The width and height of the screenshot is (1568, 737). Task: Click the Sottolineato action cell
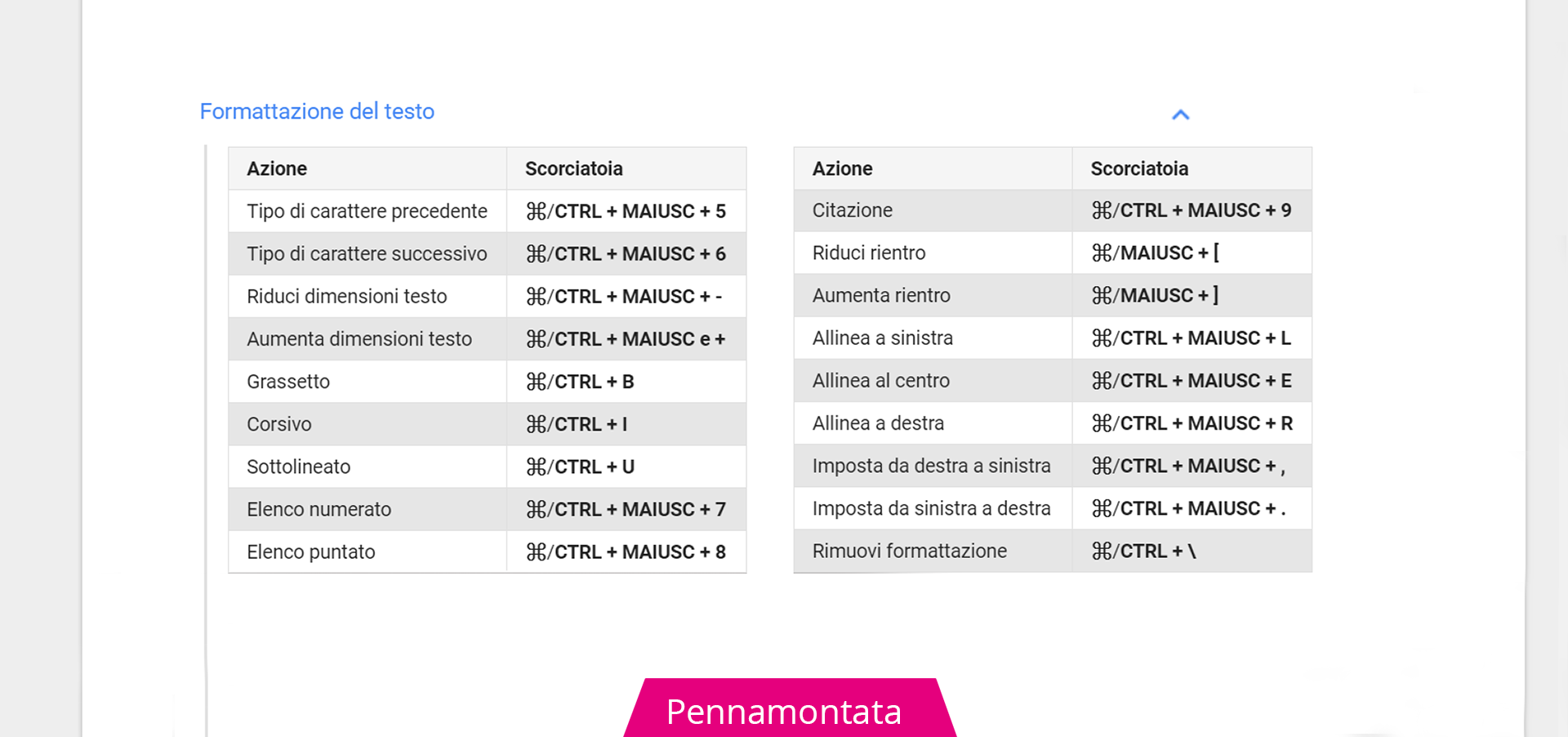299,467
